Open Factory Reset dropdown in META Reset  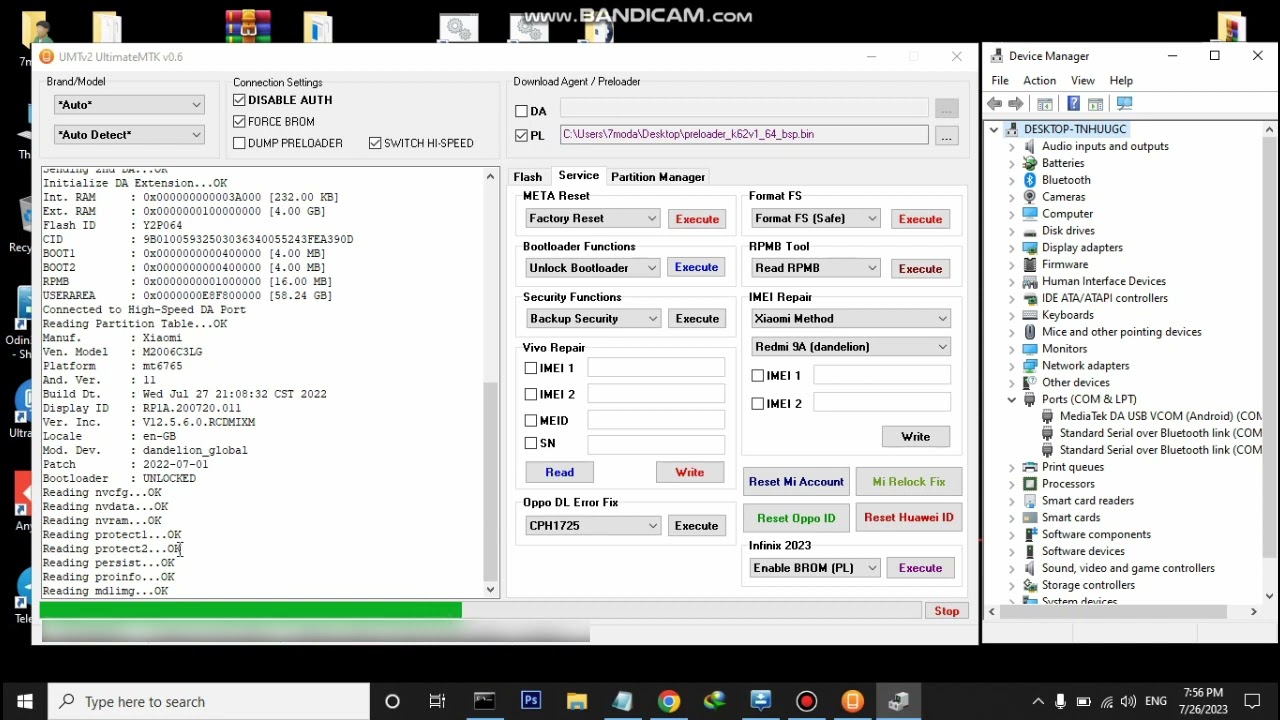pyautogui.click(x=592, y=218)
